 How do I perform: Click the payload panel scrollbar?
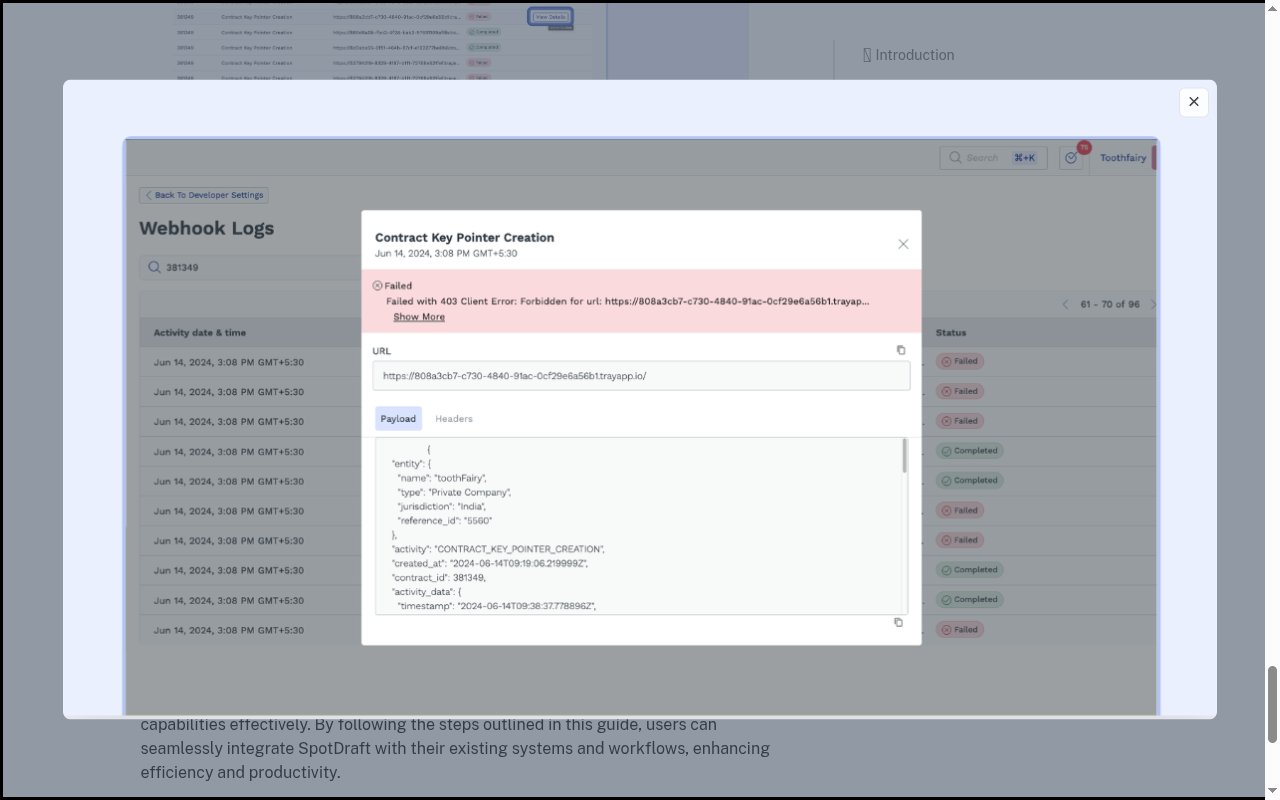tap(905, 456)
